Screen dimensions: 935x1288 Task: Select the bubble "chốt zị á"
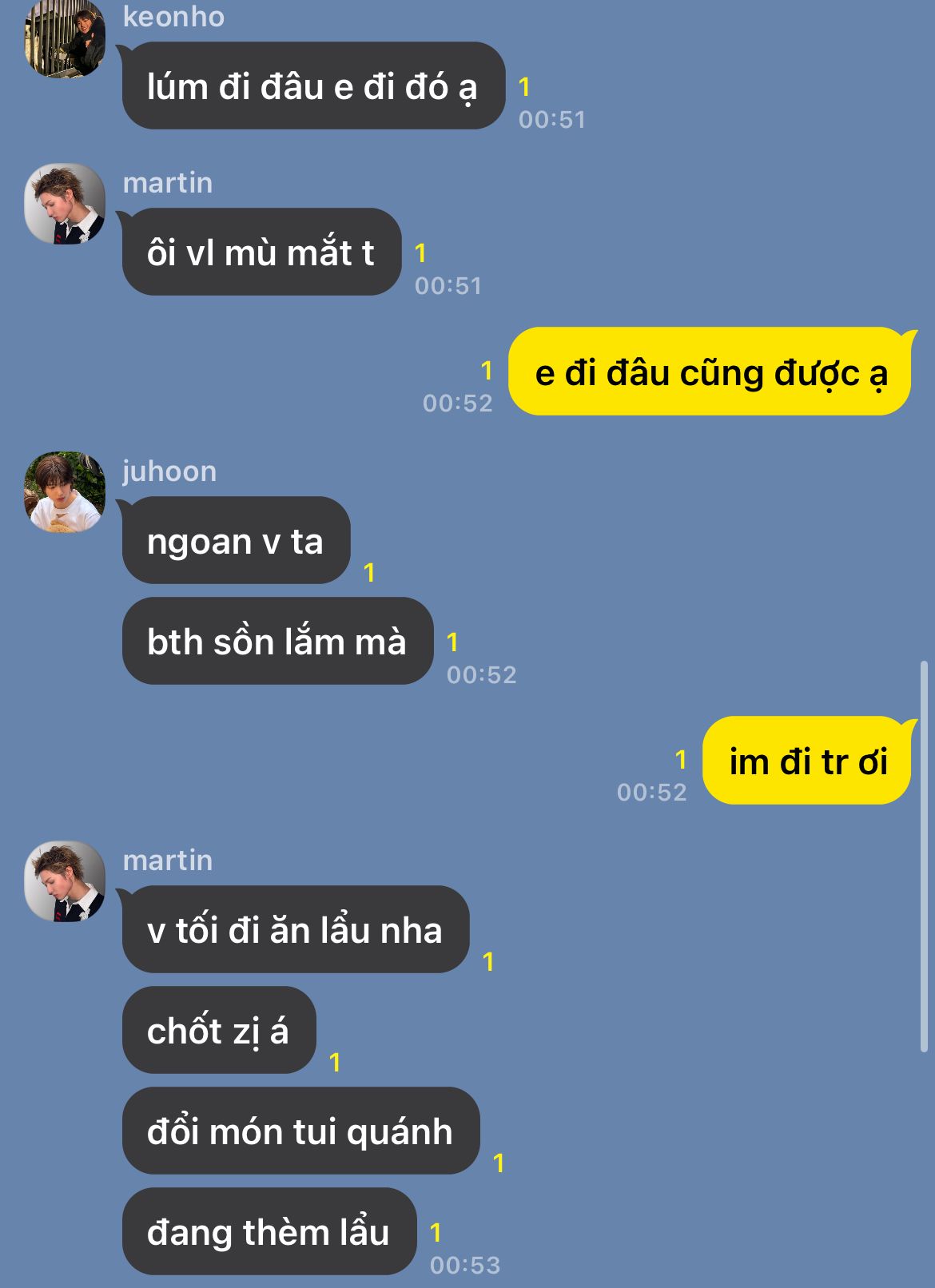click(x=219, y=1030)
